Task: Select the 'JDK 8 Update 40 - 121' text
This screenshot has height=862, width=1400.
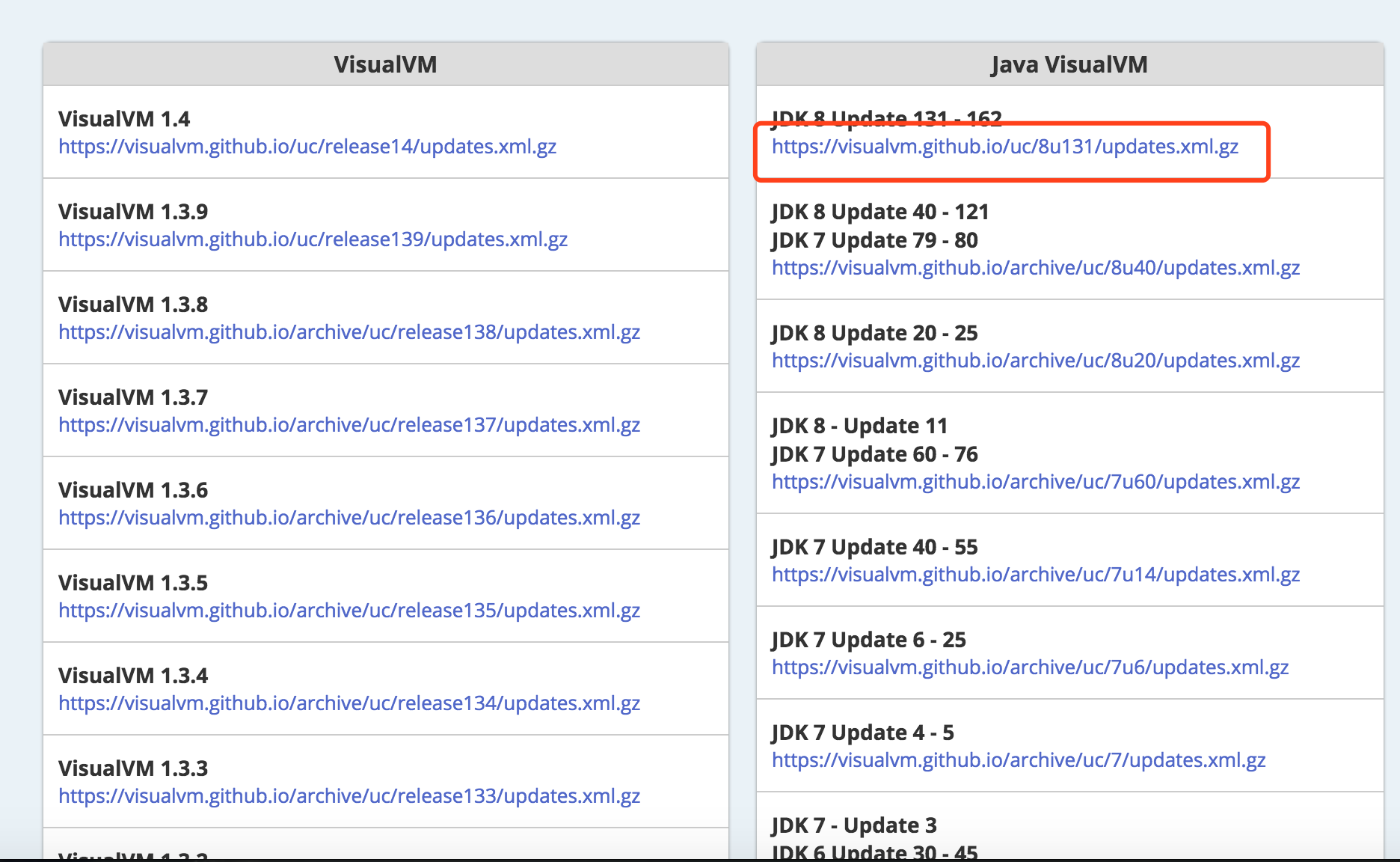Action: pos(880,212)
